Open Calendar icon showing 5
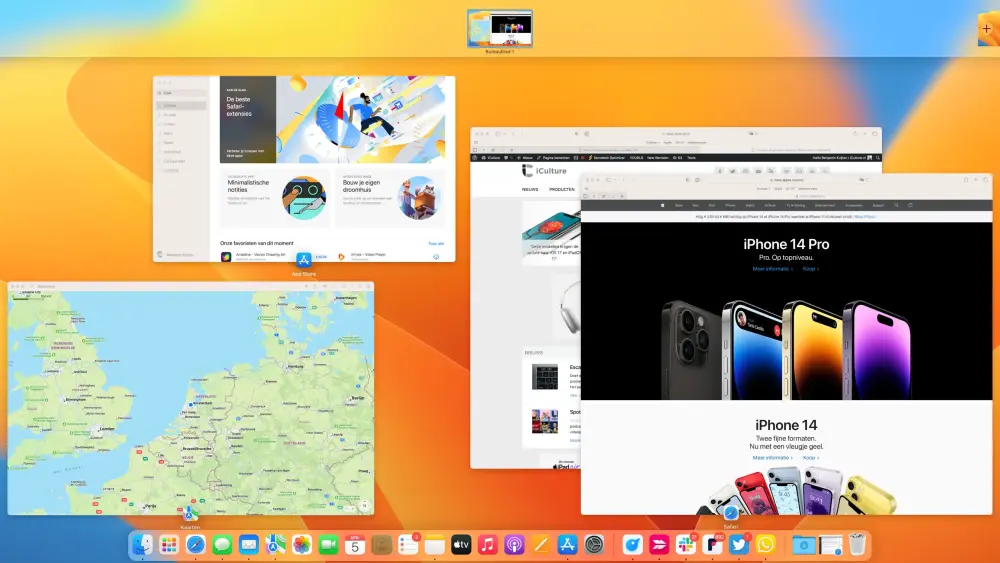Image resolution: width=1000 pixels, height=563 pixels. point(355,545)
